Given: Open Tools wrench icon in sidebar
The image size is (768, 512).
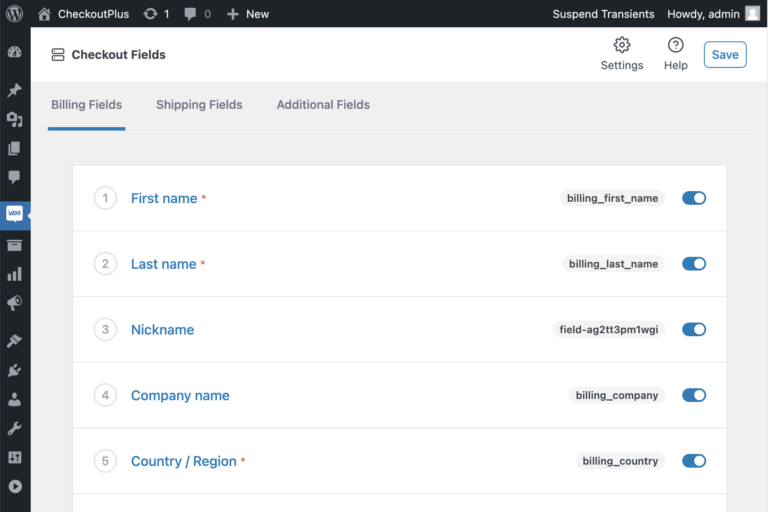Looking at the screenshot, I should pos(15,428).
